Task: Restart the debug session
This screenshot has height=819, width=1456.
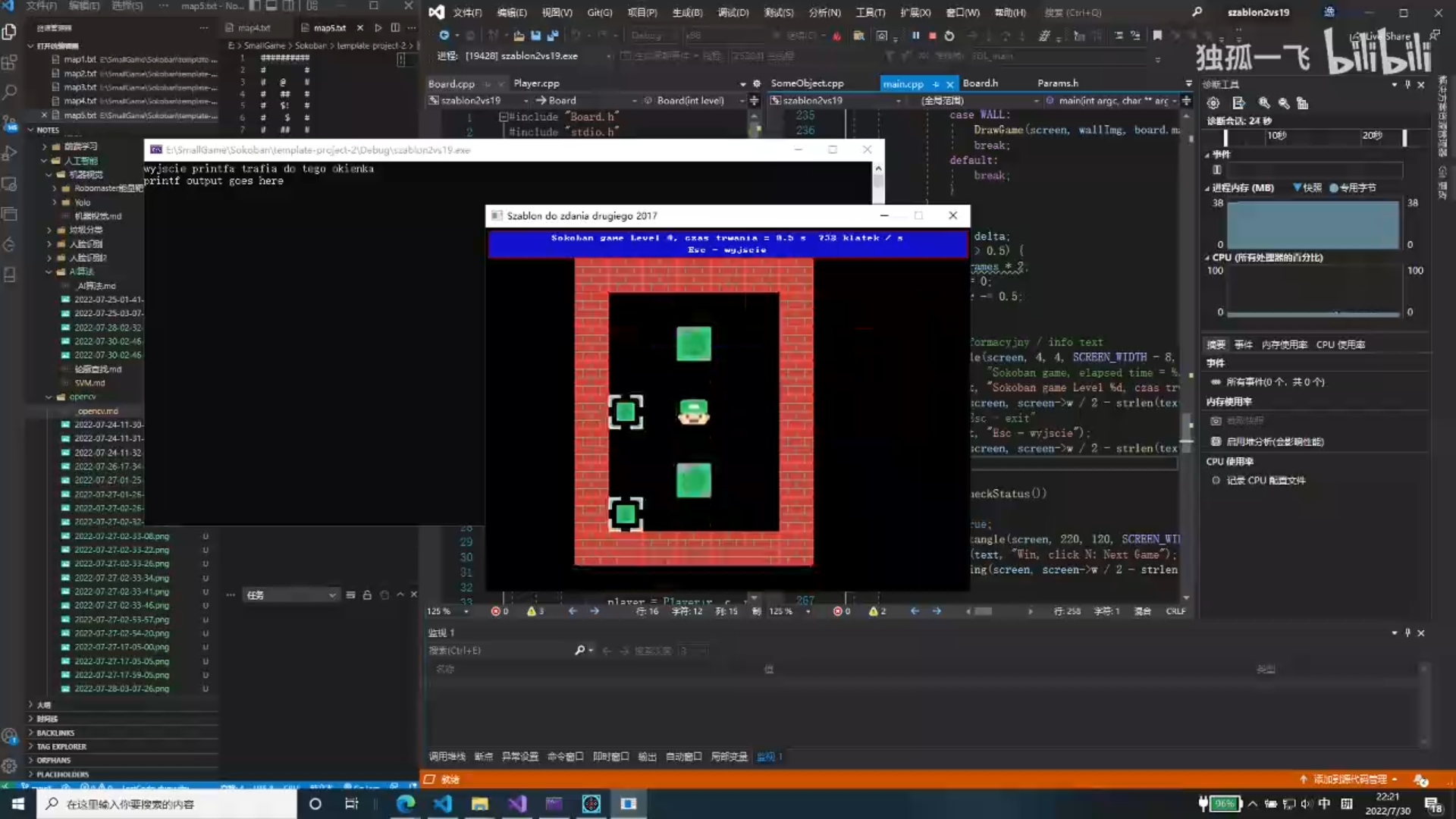Action: click(x=949, y=36)
